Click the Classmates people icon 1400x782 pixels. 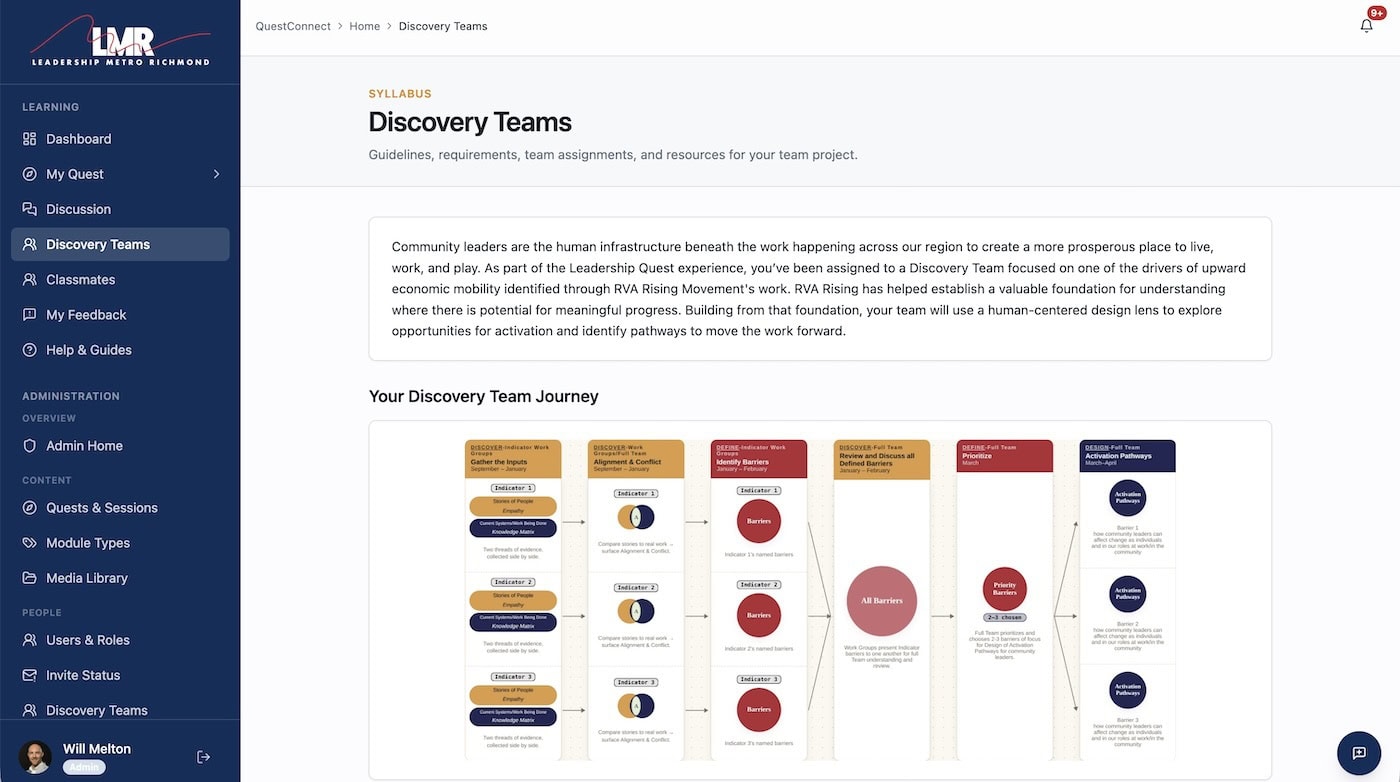30,280
